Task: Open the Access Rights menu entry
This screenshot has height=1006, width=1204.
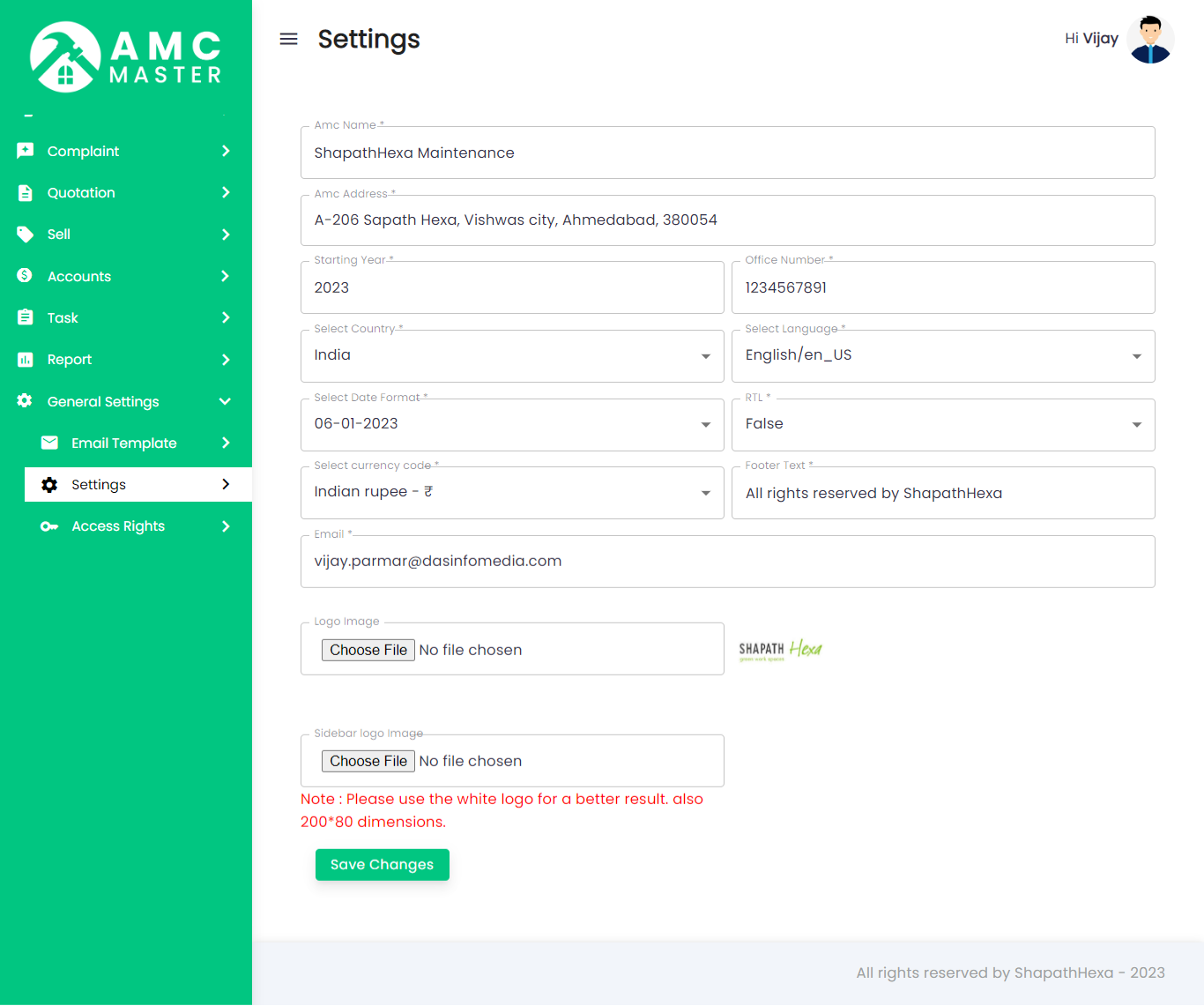Action: tap(118, 525)
